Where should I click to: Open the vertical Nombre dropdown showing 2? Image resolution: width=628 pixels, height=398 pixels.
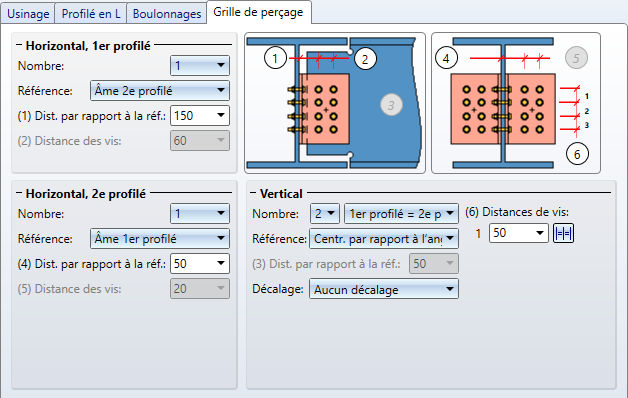click(325, 213)
